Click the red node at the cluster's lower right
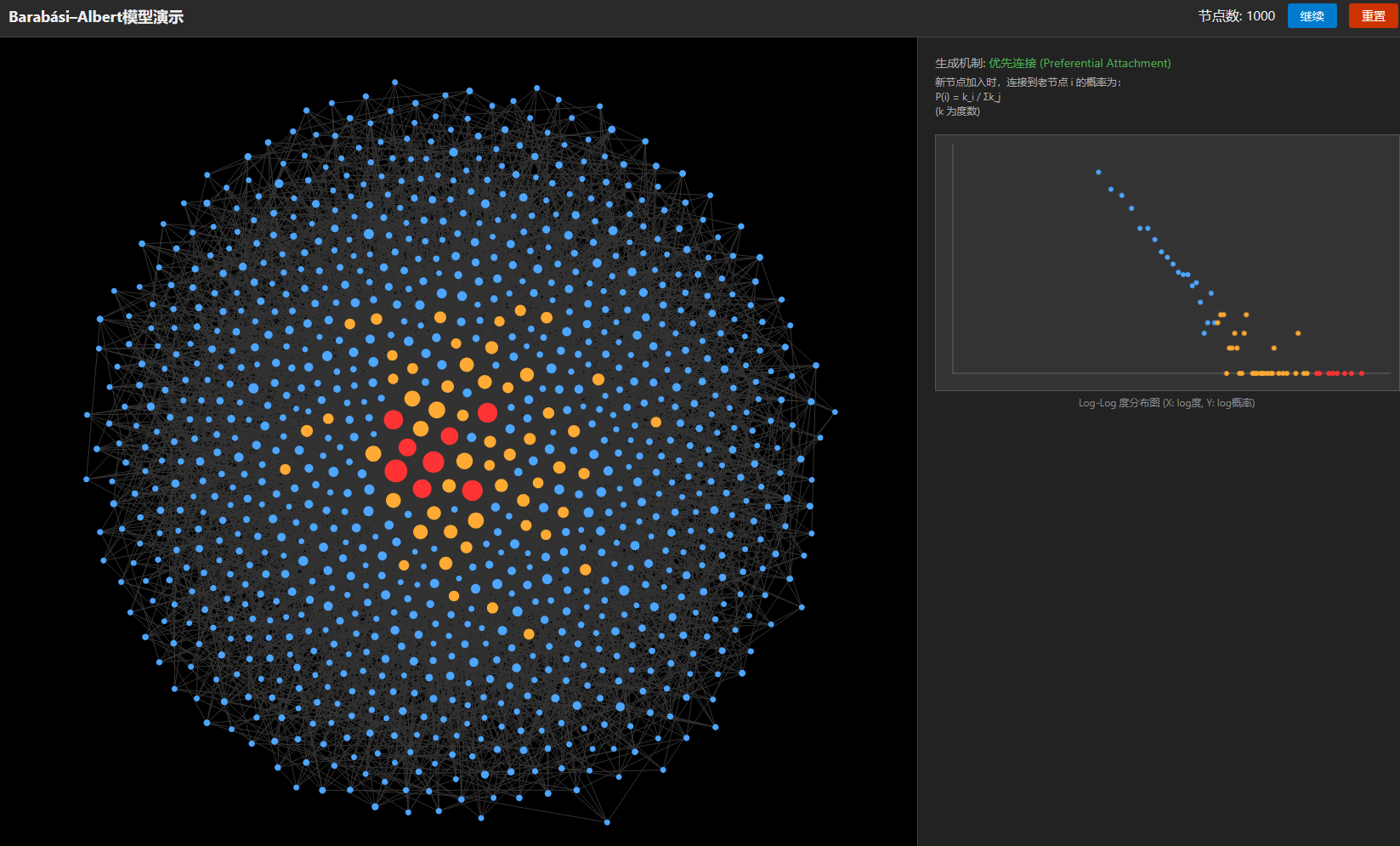The width and height of the screenshot is (1400, 846). 473,491
